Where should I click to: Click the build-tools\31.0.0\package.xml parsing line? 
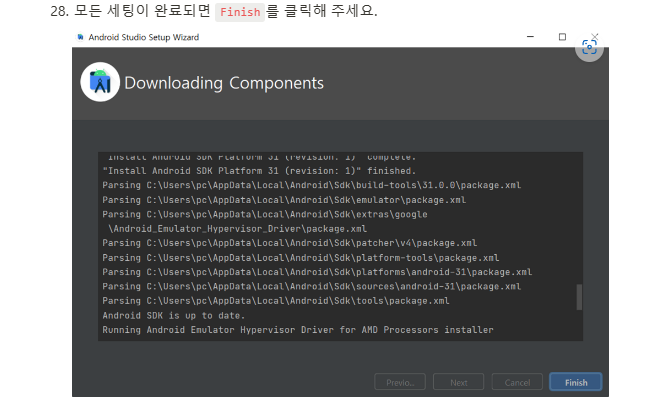[311, 185]
